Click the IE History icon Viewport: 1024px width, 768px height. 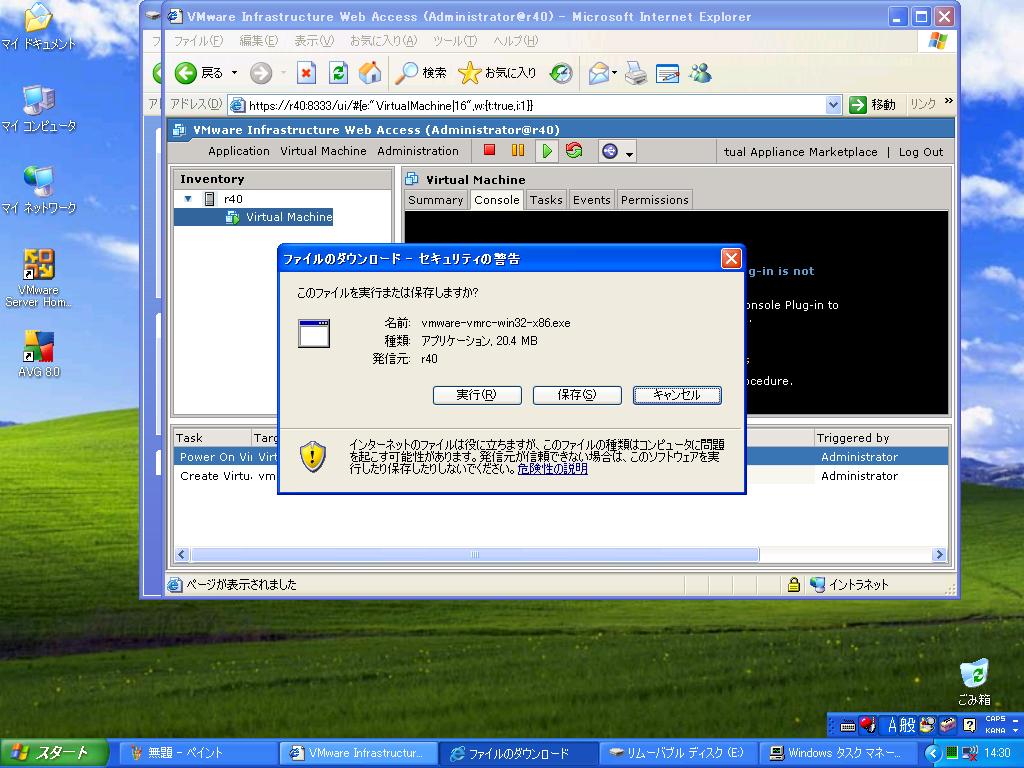pos(561,73)
